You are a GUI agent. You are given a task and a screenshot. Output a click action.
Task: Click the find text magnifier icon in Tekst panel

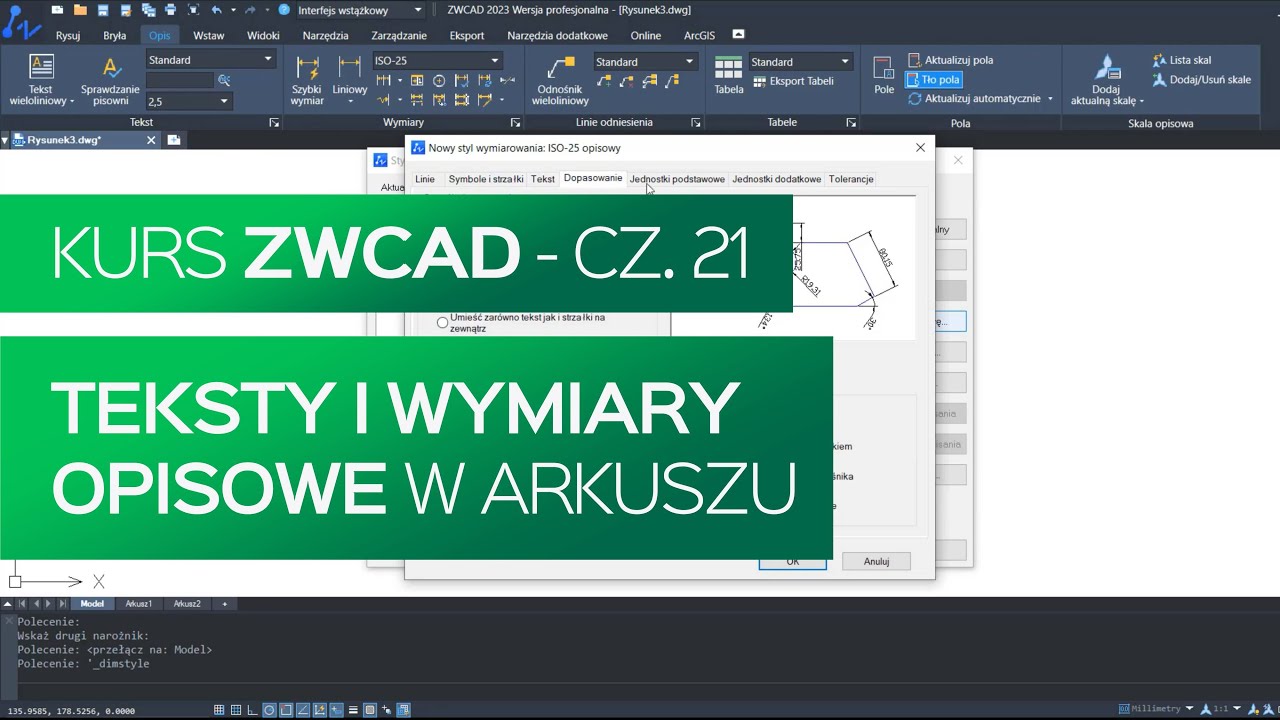tap(224, 80)
